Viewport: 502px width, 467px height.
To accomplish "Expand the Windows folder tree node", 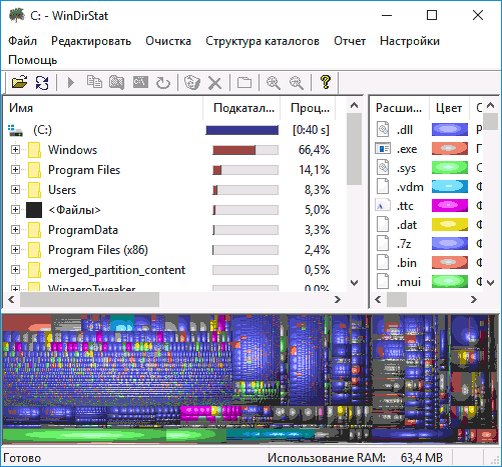I will pos(15,149).
